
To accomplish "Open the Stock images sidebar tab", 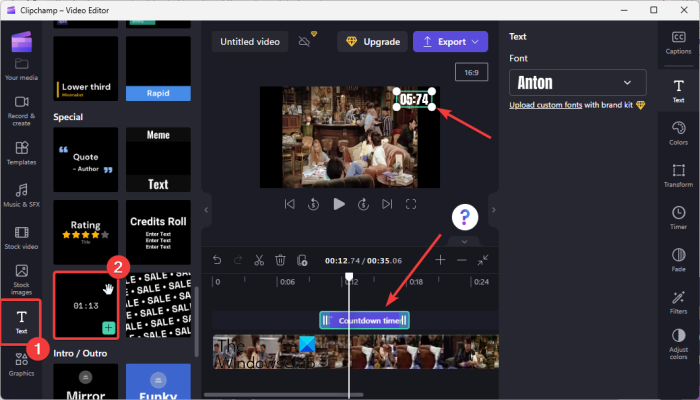I will coord(21,279).
